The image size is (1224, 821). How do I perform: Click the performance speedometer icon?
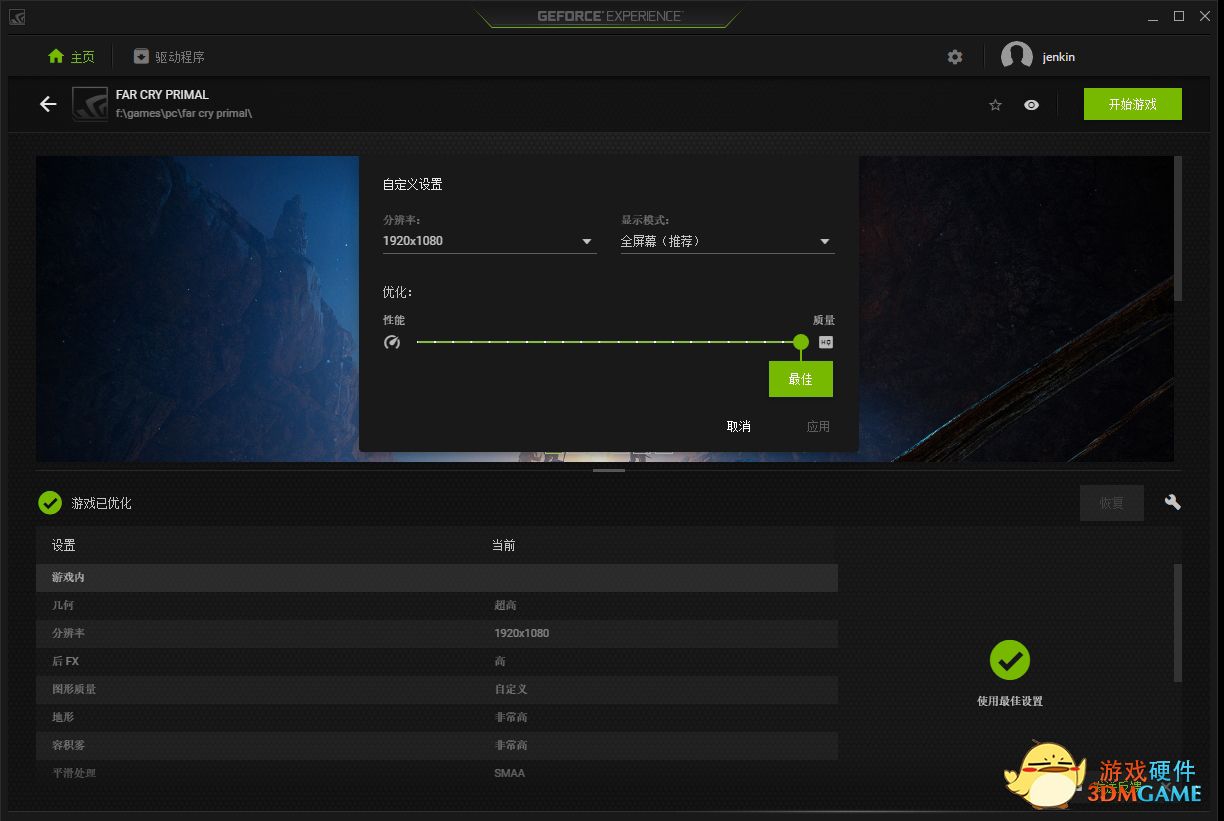[392, 342]
